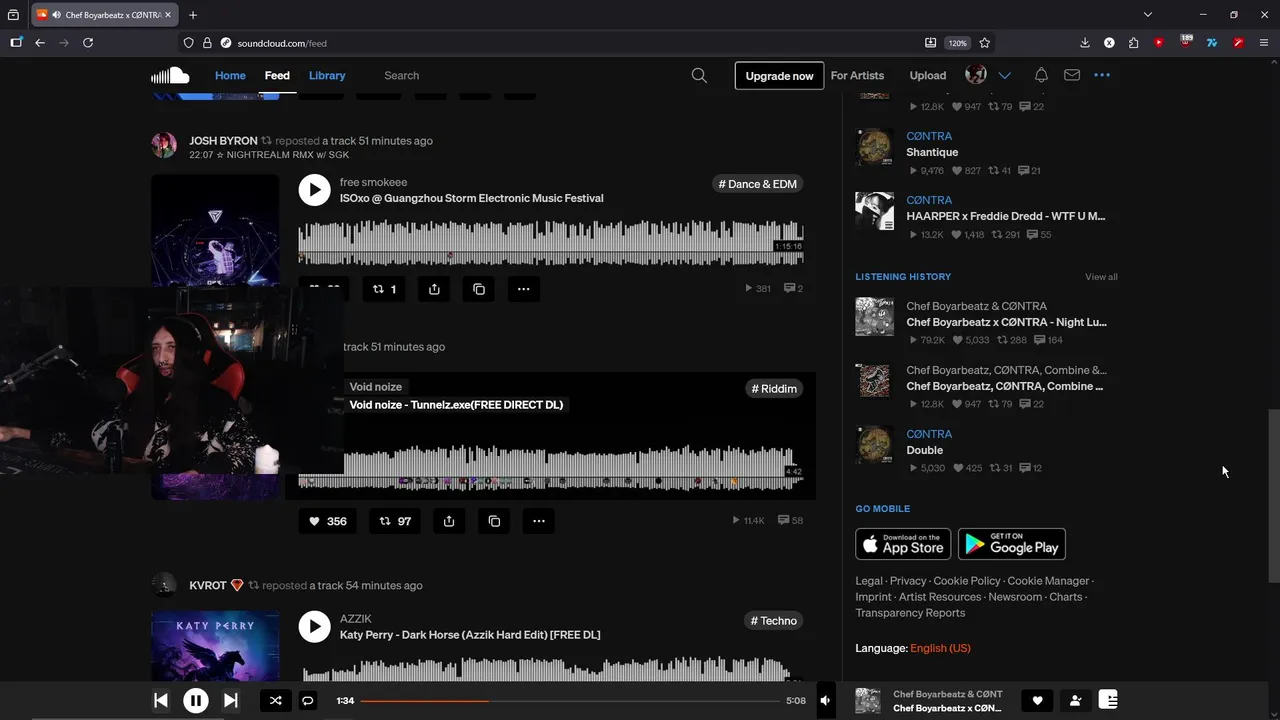Image resolution: width=1280 pixels, height=720 pixels.
Task: Open the Library tab
Action: point(327,75)
